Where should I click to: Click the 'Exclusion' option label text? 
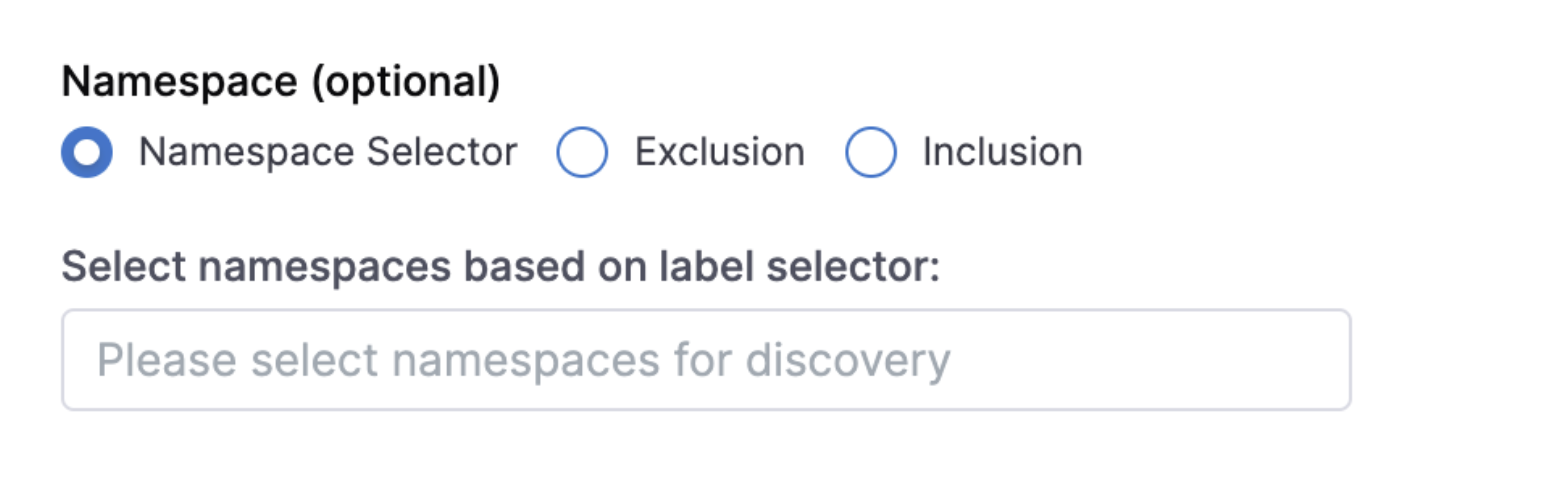pos(719,153)
